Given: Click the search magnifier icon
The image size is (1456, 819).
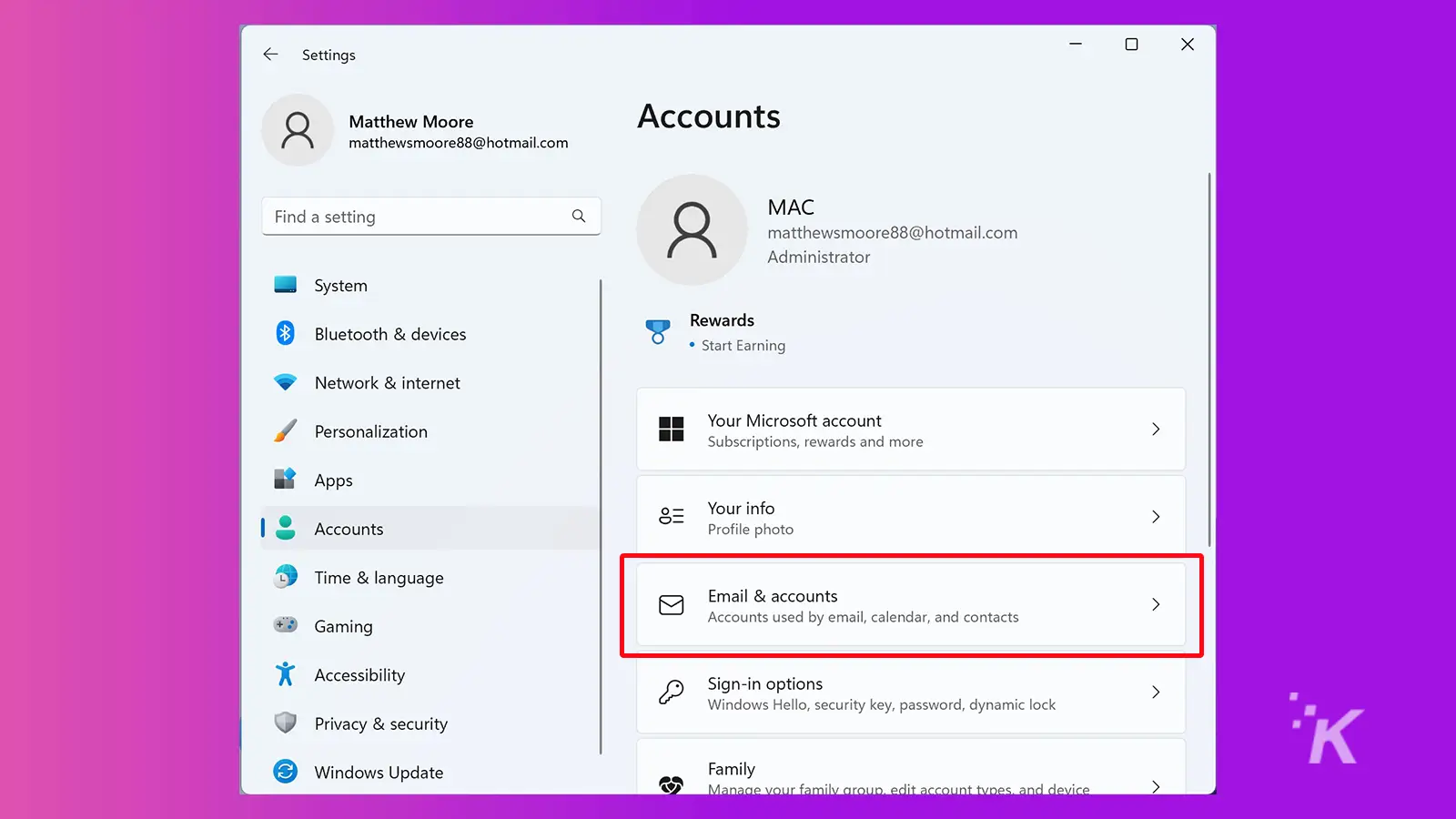Looking at the screenshot, I should point(579,216).
